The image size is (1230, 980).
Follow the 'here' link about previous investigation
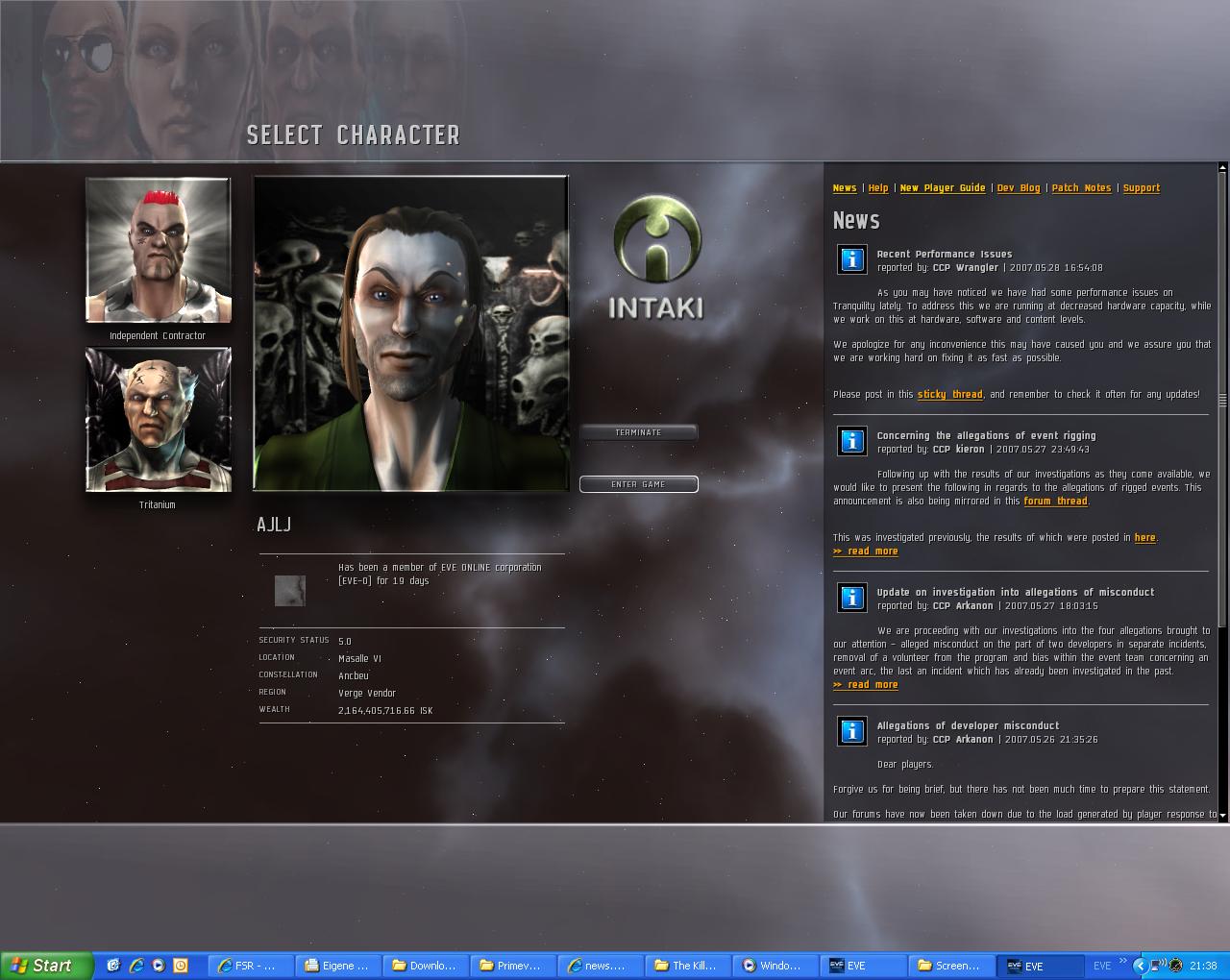(1144, 538)
